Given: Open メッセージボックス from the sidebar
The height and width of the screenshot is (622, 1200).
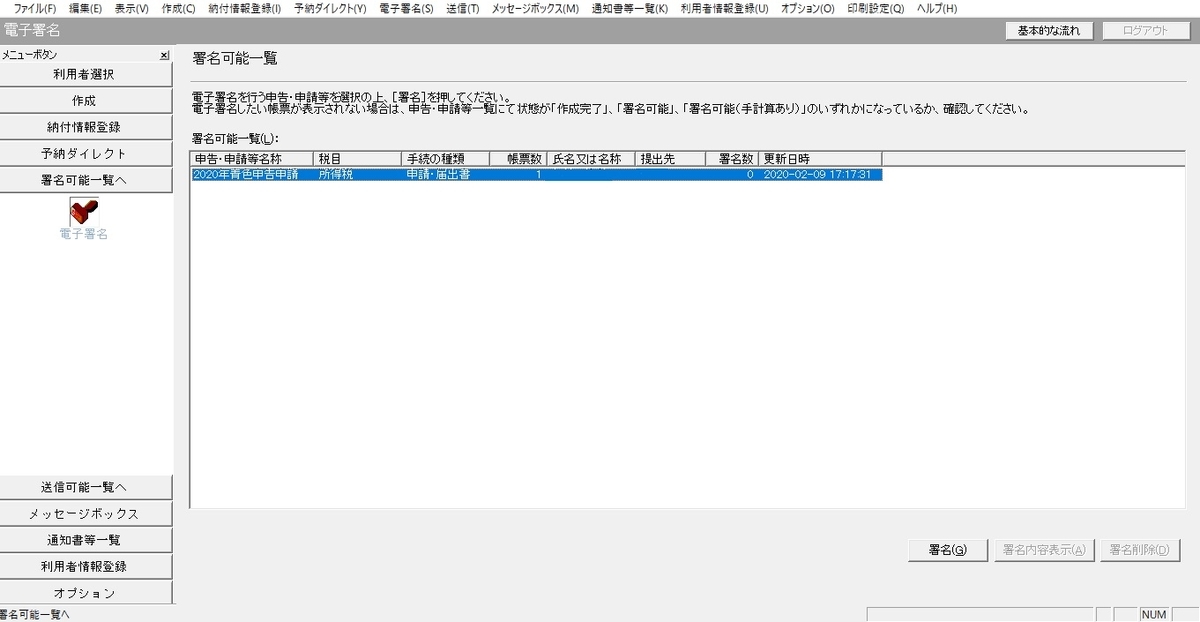Looking at the screenshot, I should [84, 514].
